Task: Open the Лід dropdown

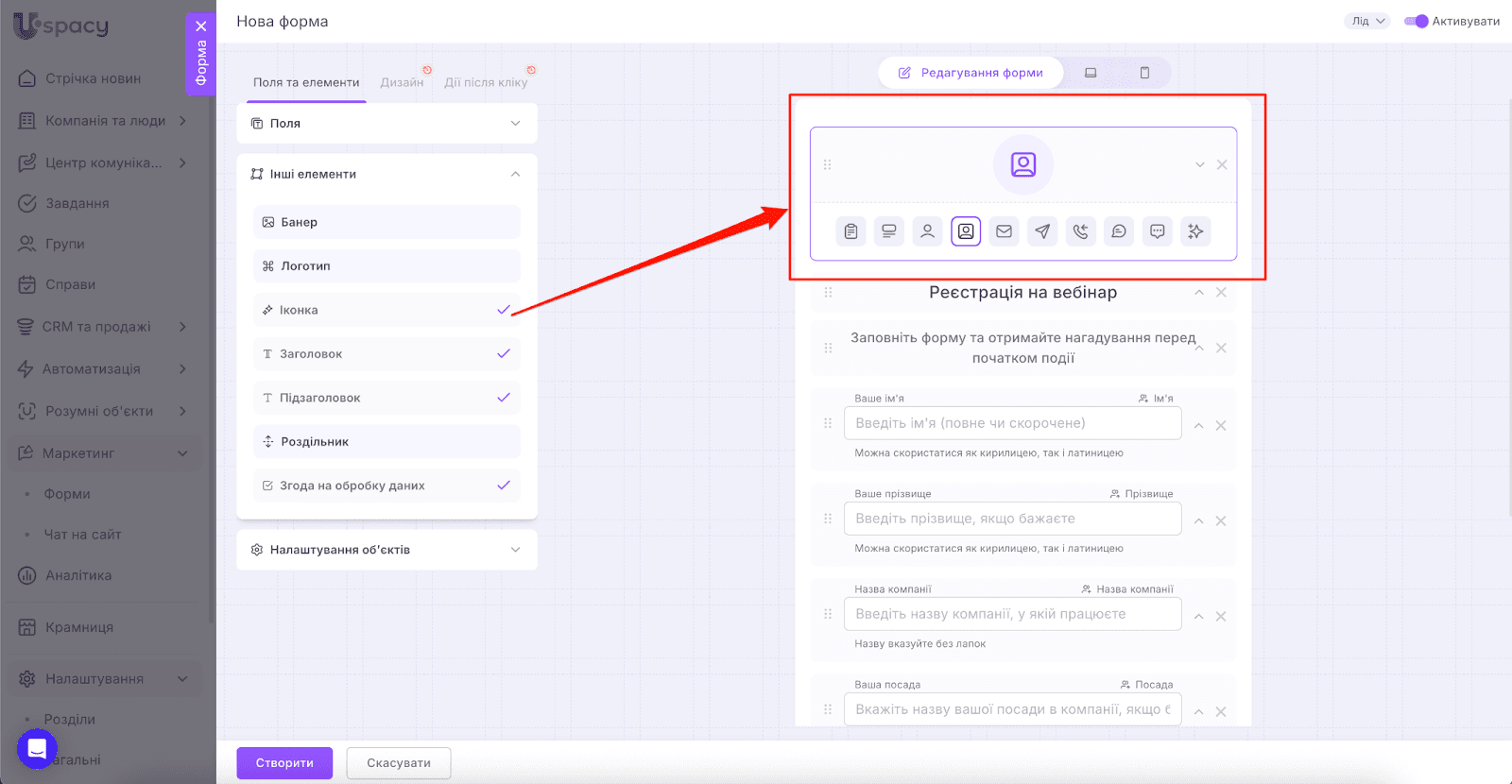Action: (1367, 21)
